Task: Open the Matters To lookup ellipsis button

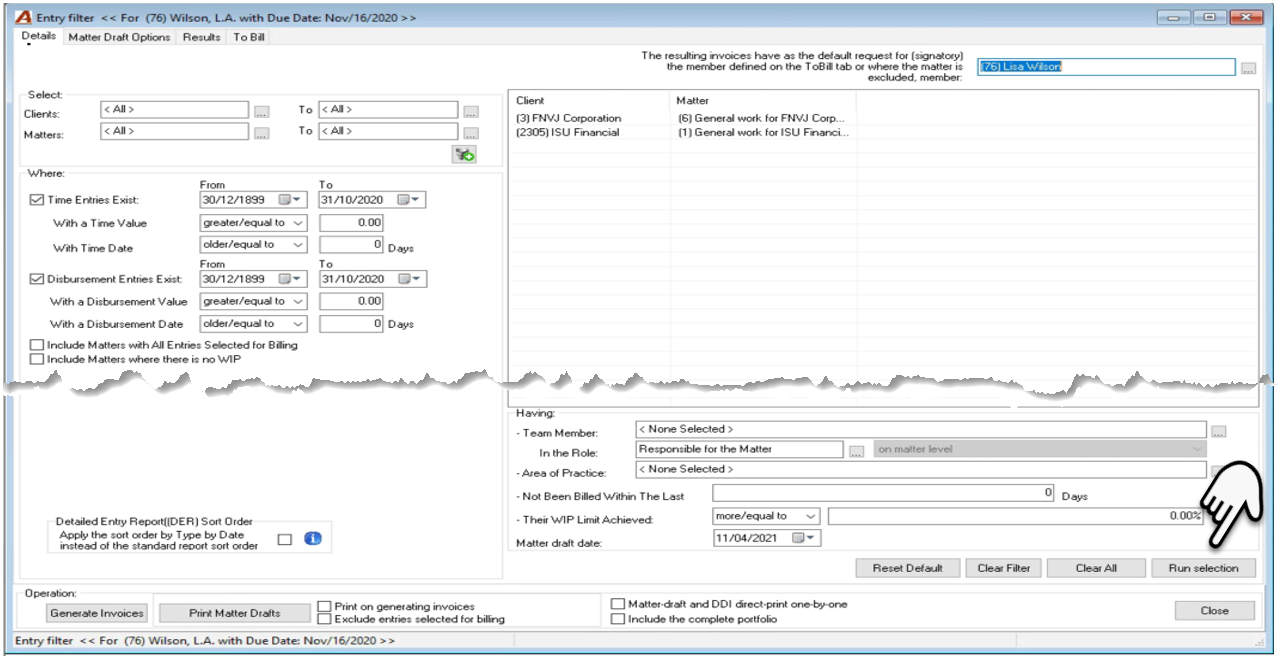Action: [471, 133]
